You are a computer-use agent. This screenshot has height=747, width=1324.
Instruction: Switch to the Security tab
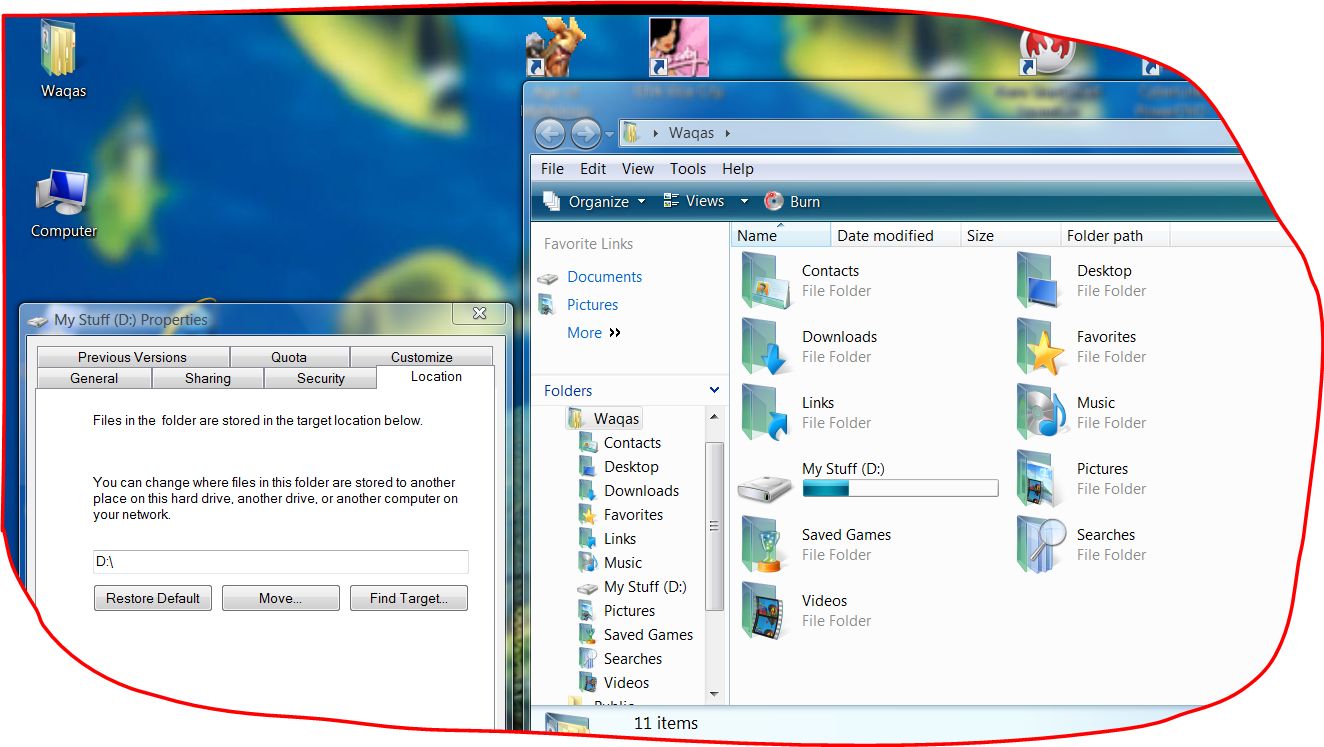[x=320, y=378]
